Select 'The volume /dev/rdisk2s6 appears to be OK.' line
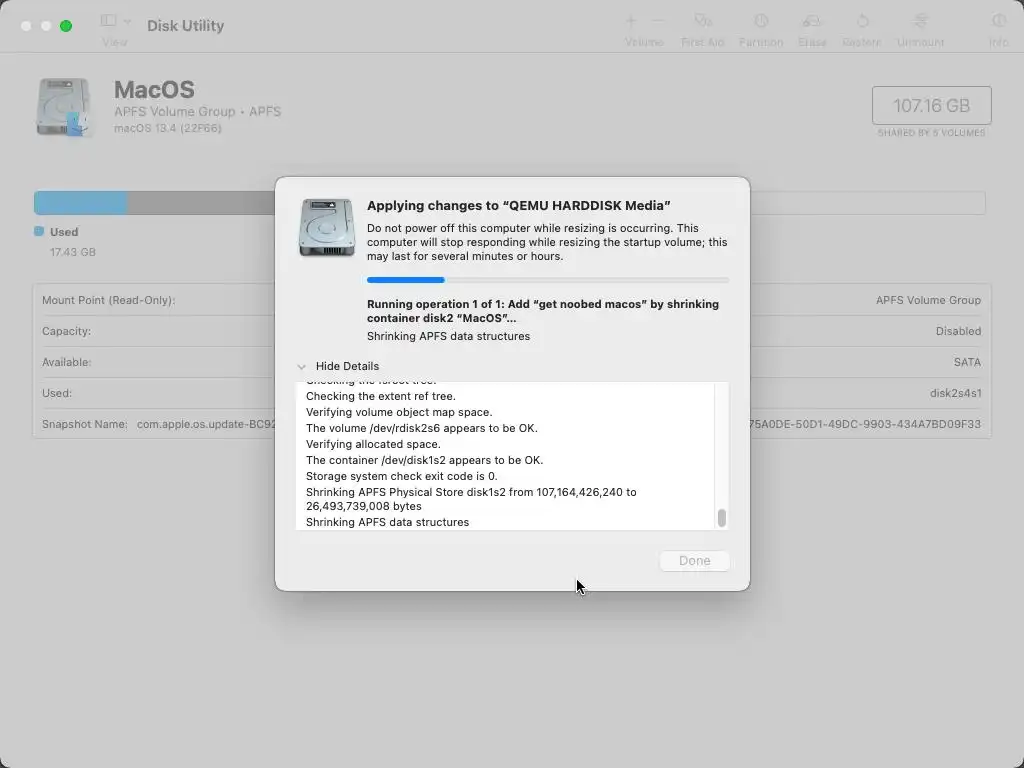Screen dimensions: 1024x768 [422, 428]
